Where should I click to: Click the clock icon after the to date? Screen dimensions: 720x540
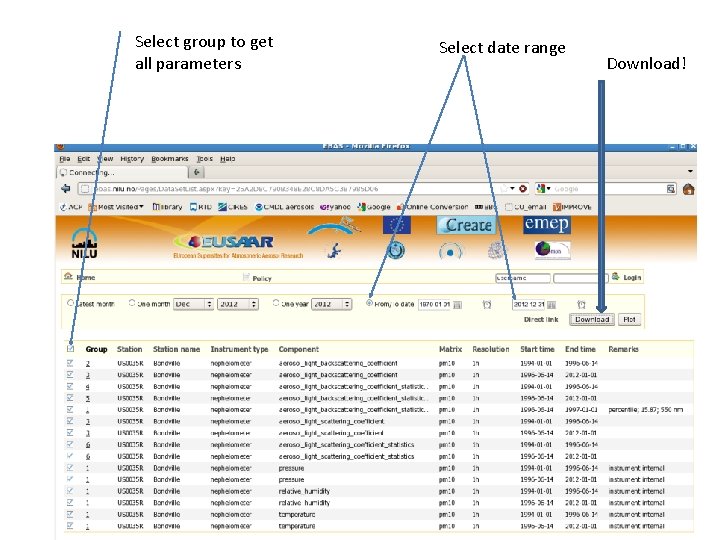tap(581, 304)
